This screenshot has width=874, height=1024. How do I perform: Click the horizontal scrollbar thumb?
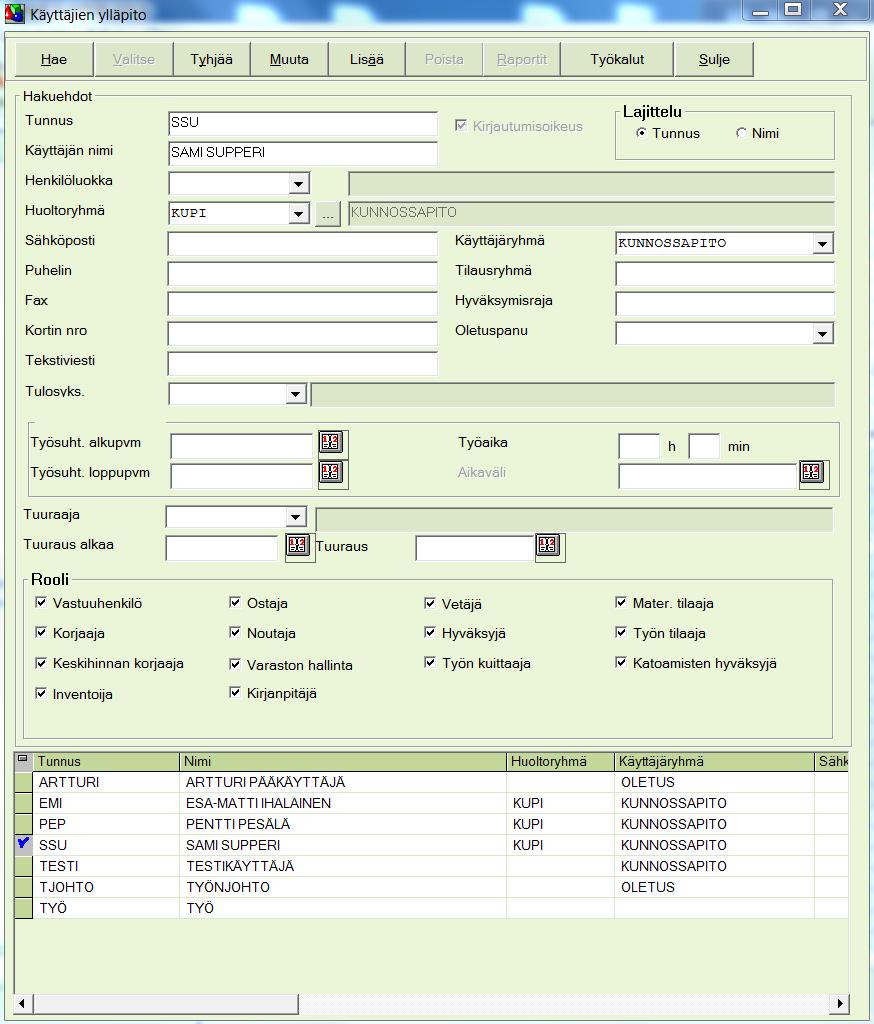[x=166, y=1002]
